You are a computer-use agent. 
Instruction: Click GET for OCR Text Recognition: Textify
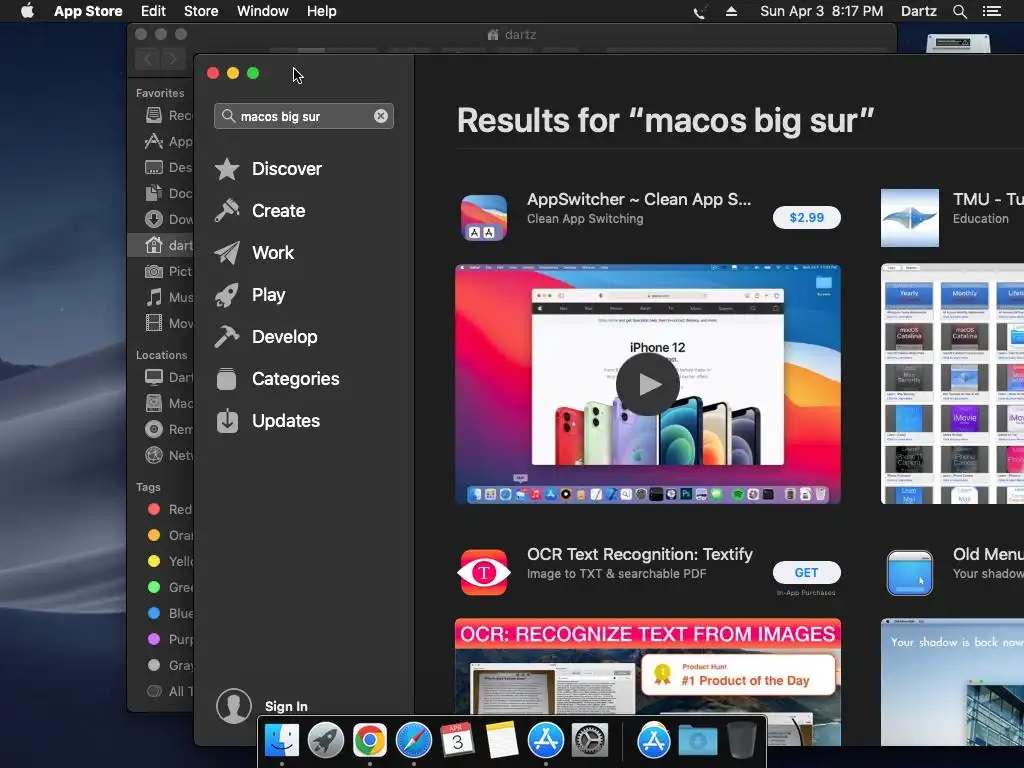[807, 573]
